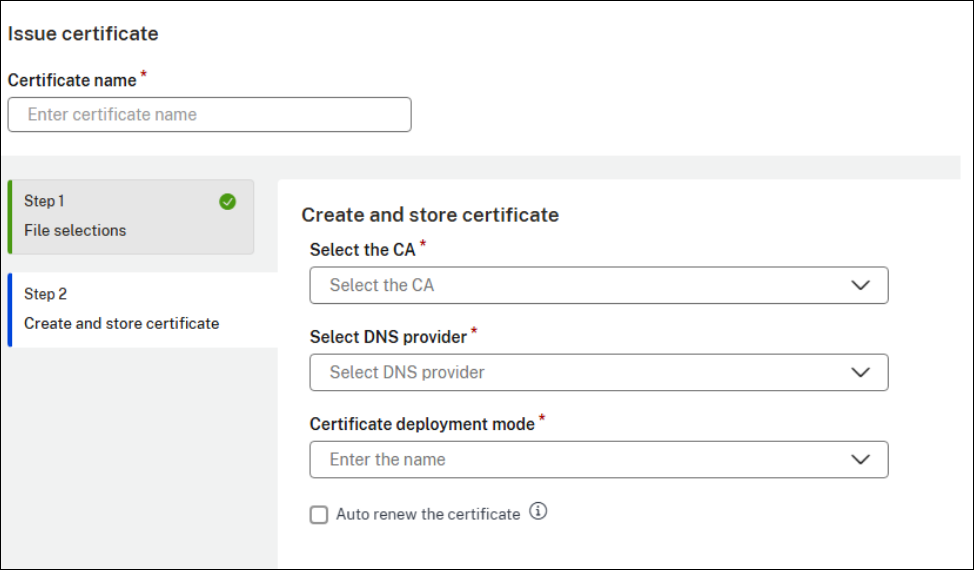The height and width of the screenshot is (570, 974).
Task: Click the info icon beside Auto renew
Action: (538, 512)
